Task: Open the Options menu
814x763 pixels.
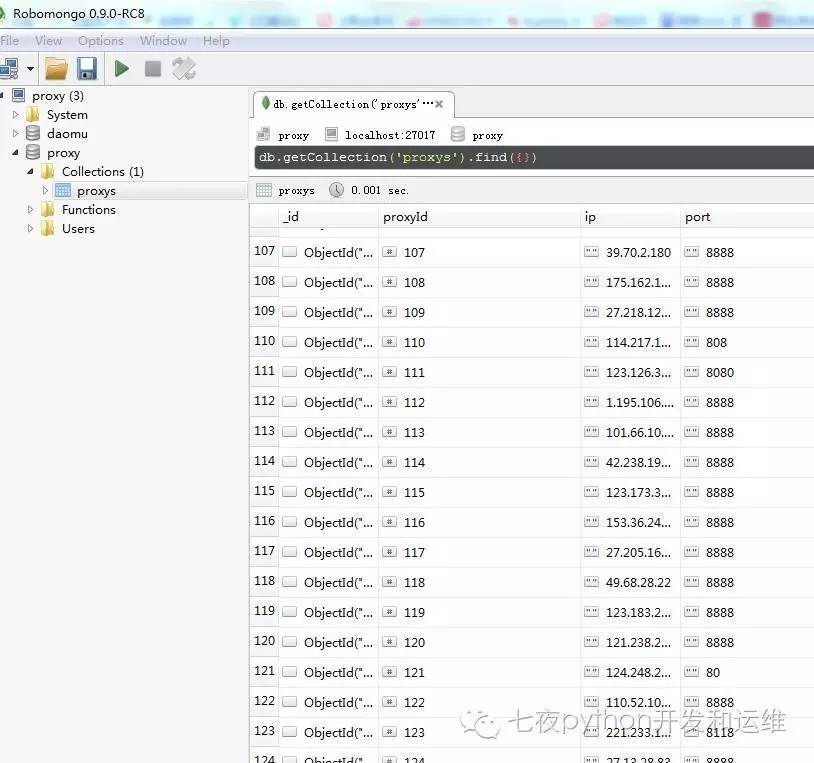Action: [x=101, y=40]
